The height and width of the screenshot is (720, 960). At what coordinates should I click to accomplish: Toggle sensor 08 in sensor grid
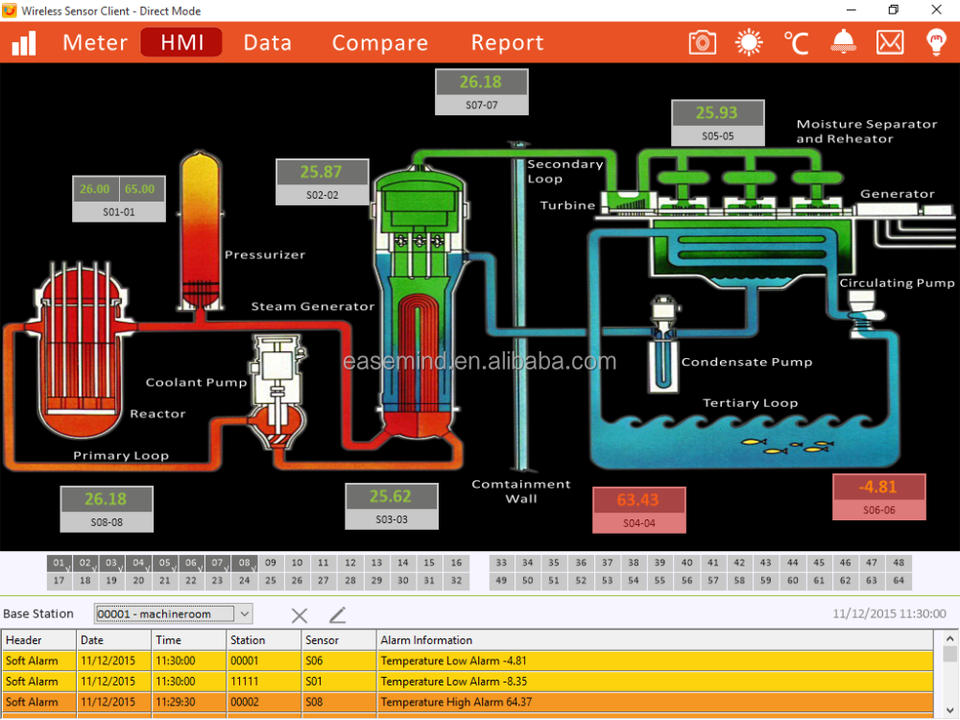244,563
